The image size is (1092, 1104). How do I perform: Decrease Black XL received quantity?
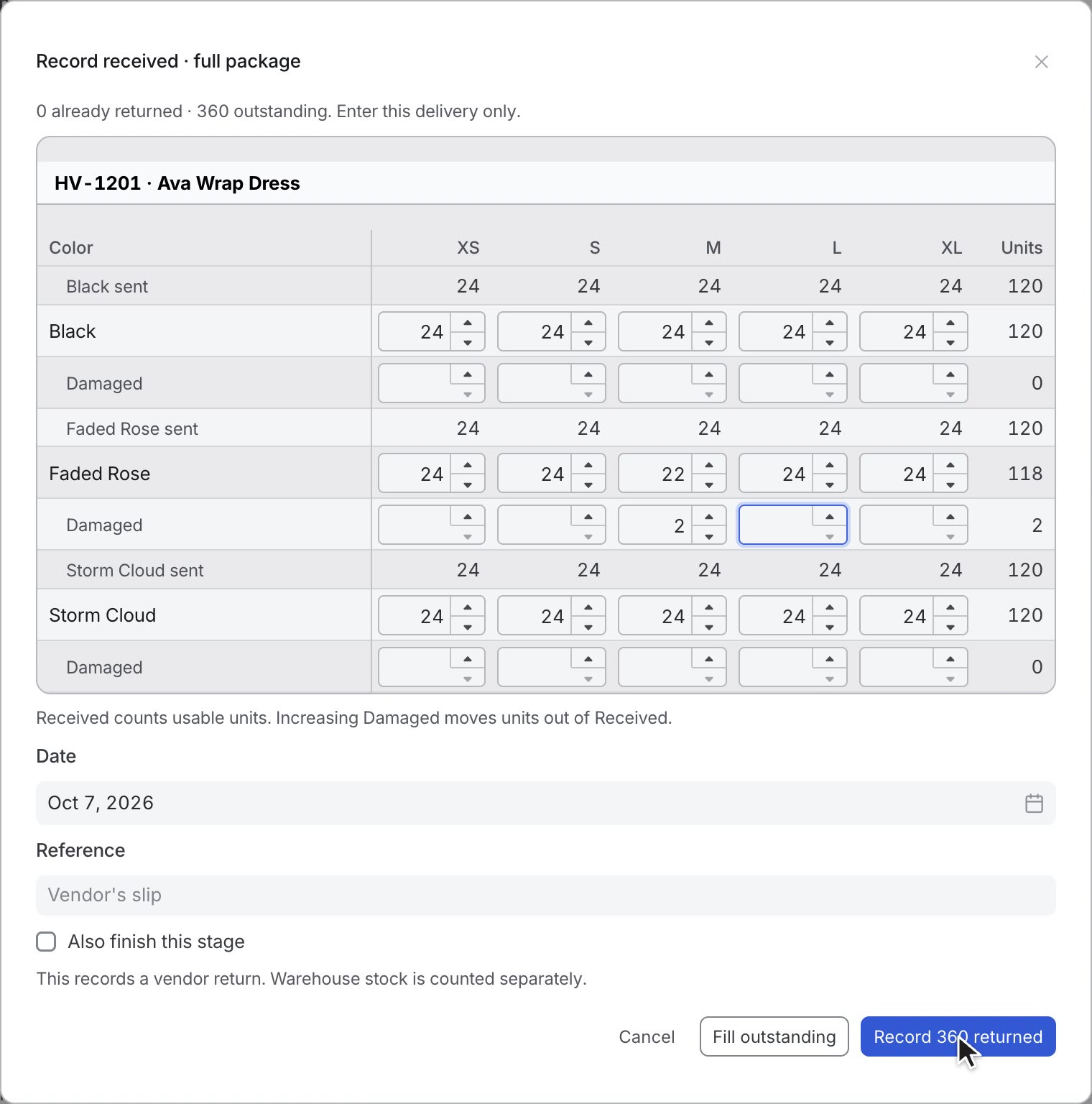(x=950, y=342)
